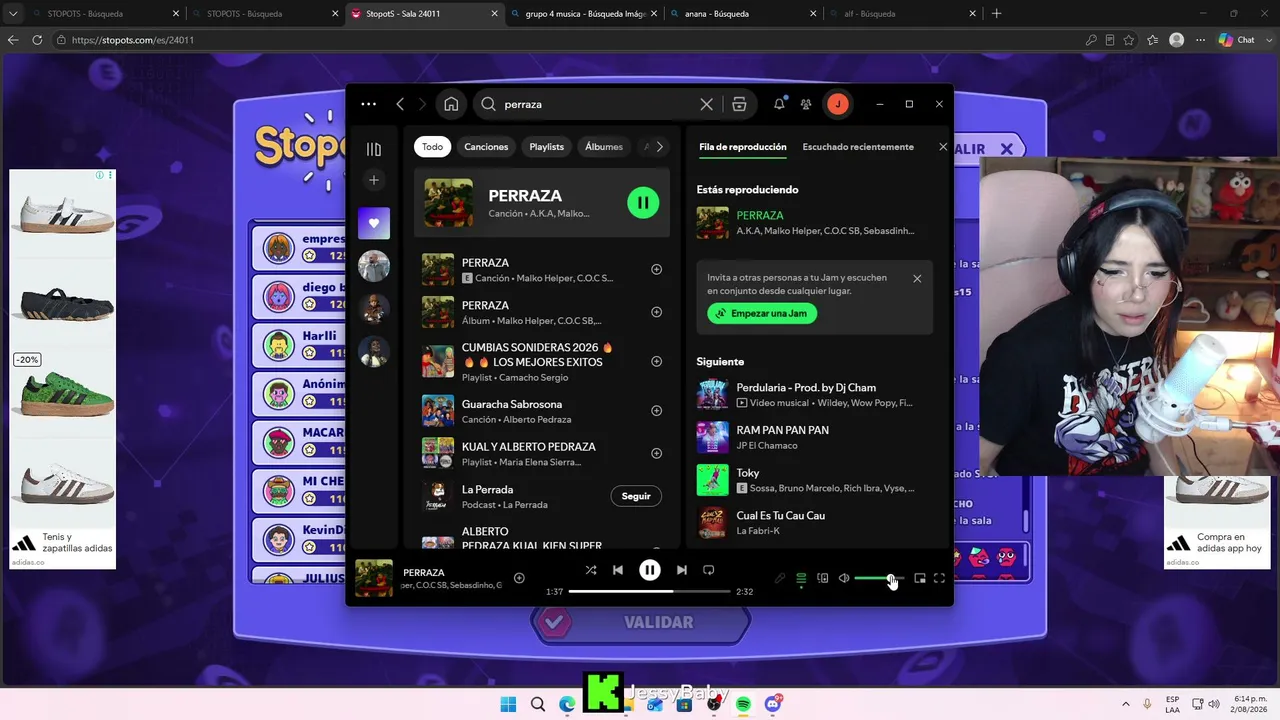
Task: Open the Windows Start menu
Action: click(x=508, y=704)
